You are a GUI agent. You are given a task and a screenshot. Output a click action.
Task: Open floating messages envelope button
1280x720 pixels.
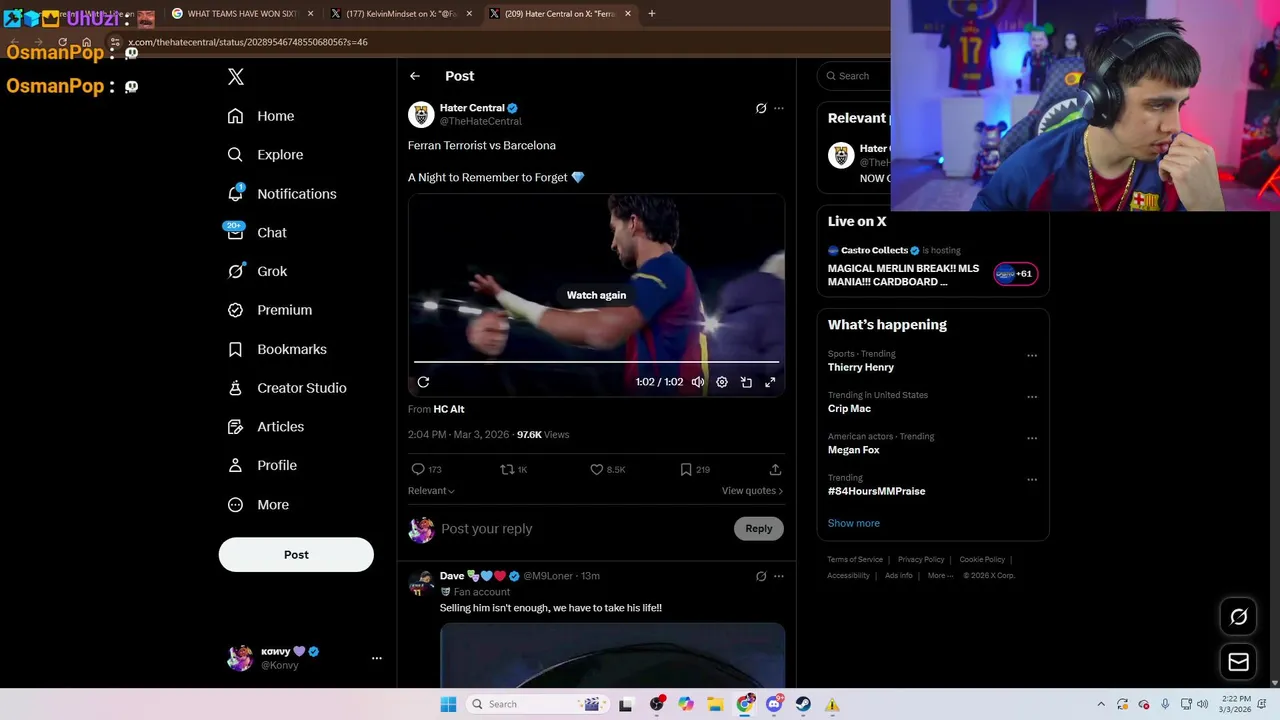coord(1239,662)
